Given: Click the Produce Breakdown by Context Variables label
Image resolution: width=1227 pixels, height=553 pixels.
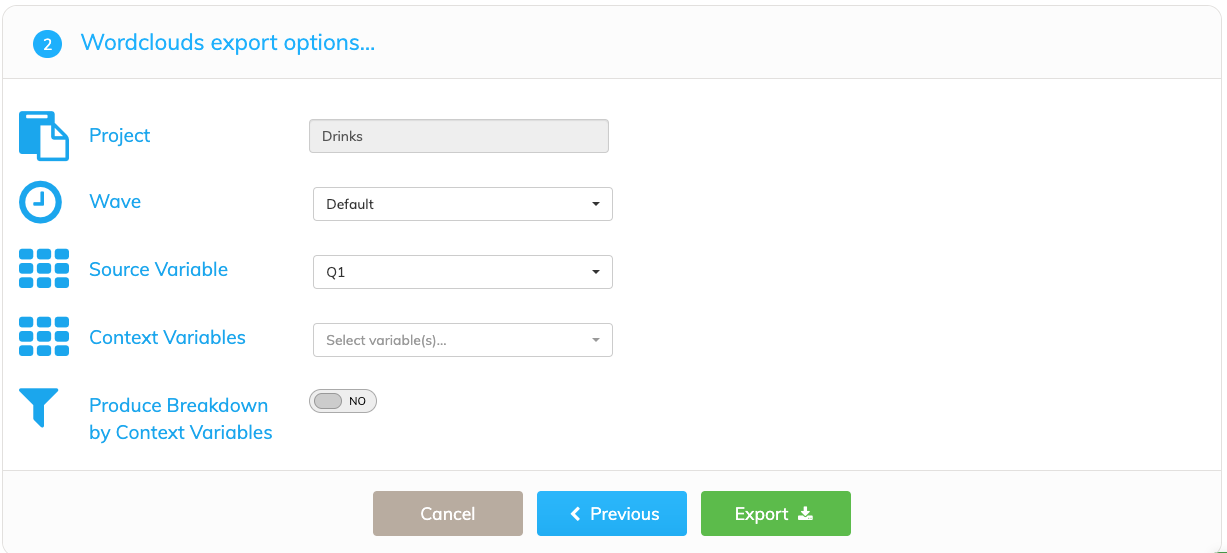Looking at the screenshot, I should coord(181,419).
